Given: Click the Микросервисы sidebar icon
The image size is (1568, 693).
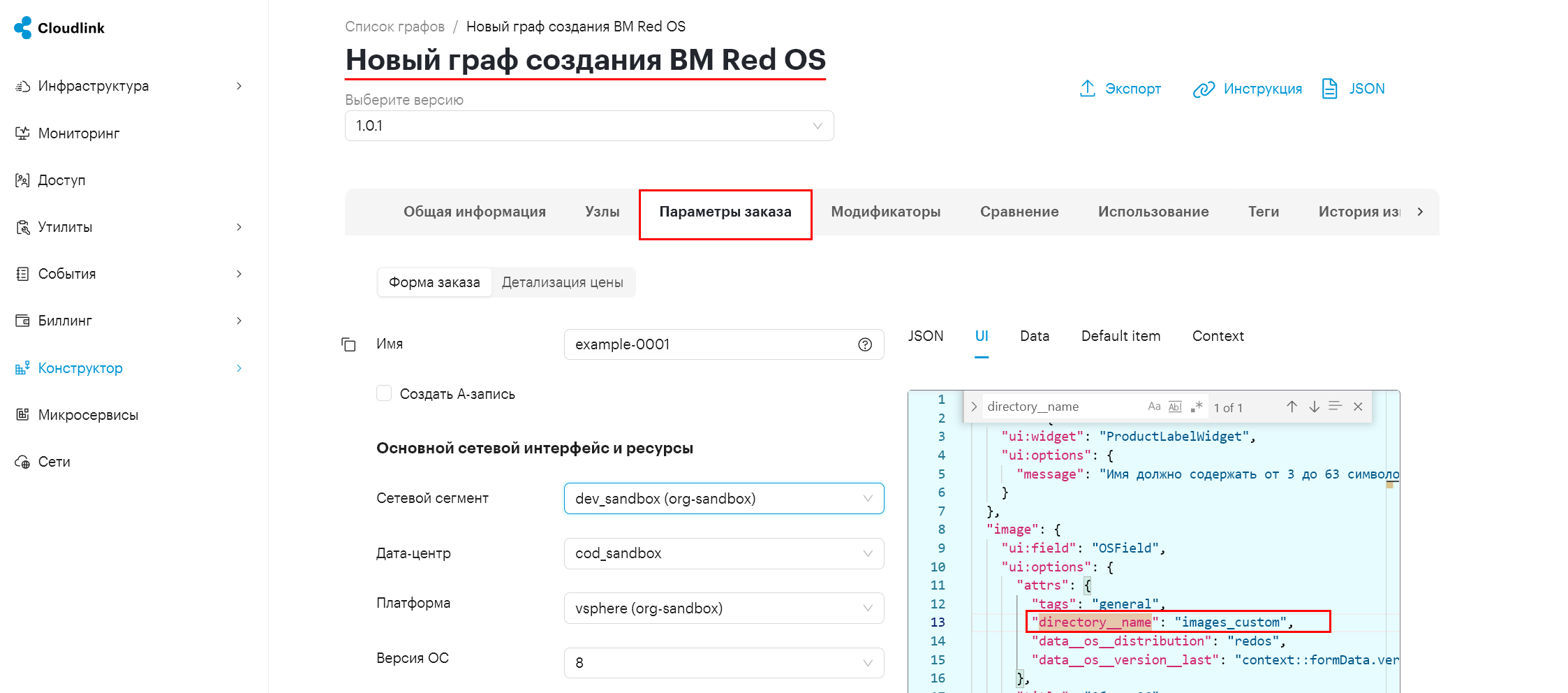Looking at the screenshot, I should click(23, 414).
